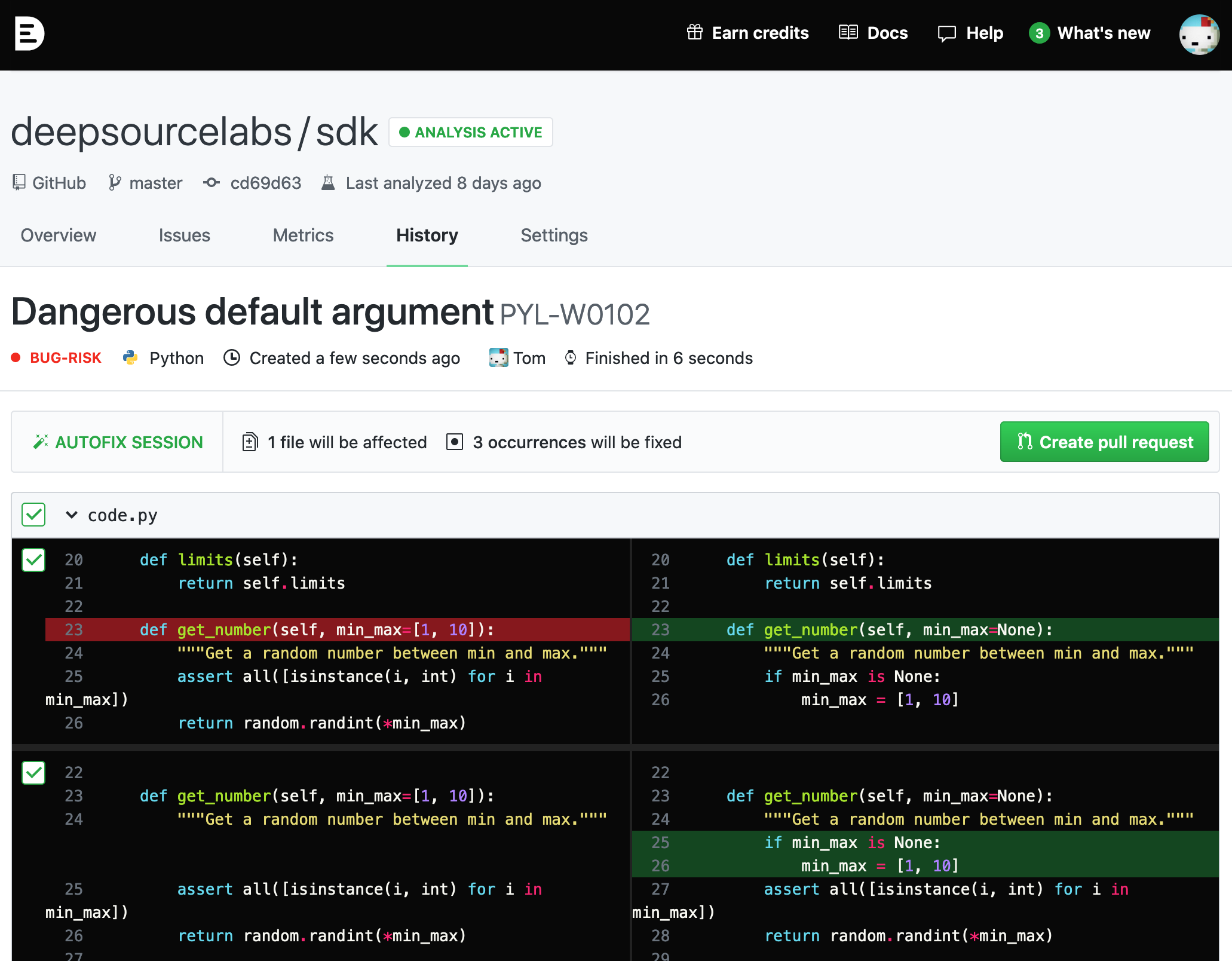
Task: Collapse the code.py file diff
Action: (72, 515)
